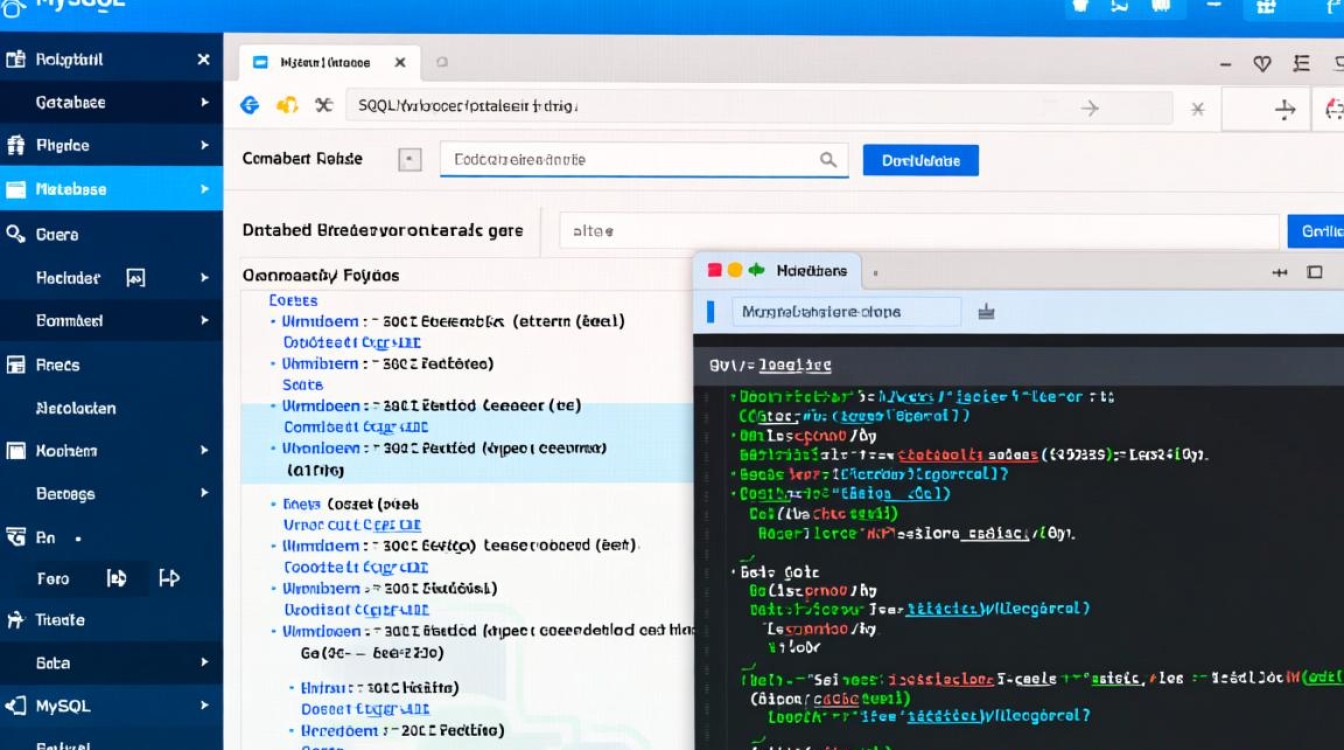Viewport: 1344px width, 750px height.
Task: Switch to the Hodcdbens tab in dark window
Action: point(811,270)
